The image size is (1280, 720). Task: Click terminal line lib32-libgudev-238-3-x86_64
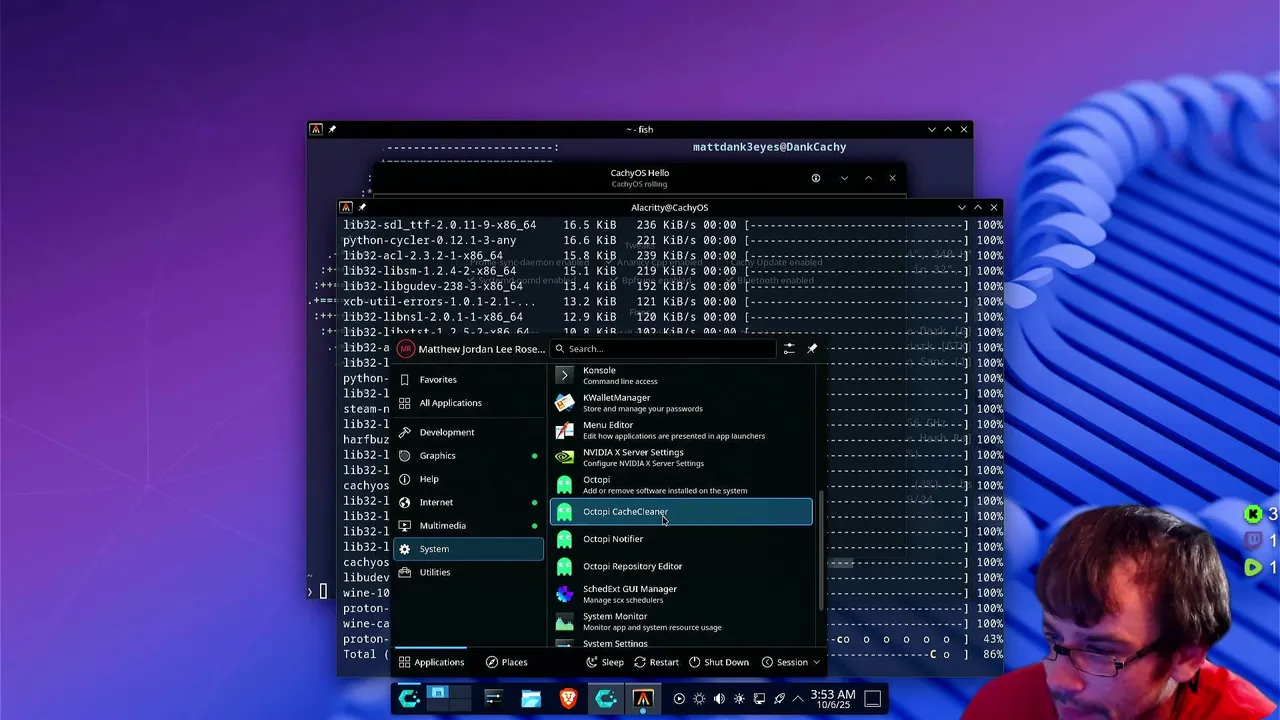[433, 286]
